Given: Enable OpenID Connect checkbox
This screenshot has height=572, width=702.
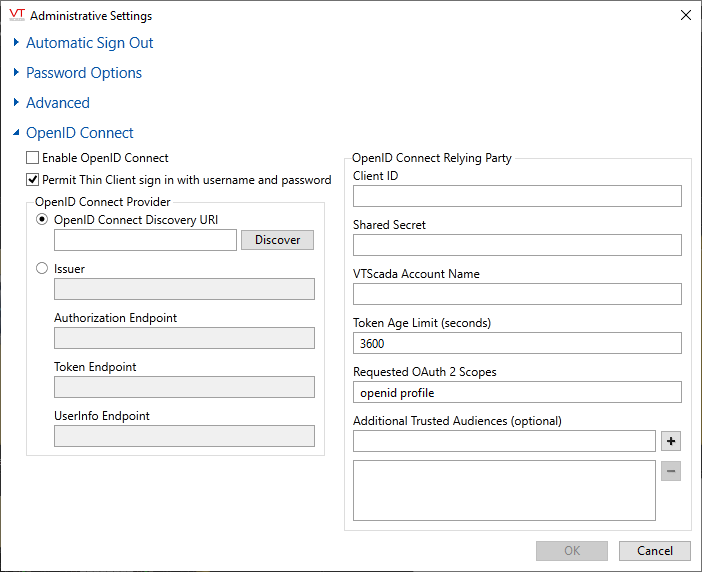Looking at the screenshot, I should [32, 158].
